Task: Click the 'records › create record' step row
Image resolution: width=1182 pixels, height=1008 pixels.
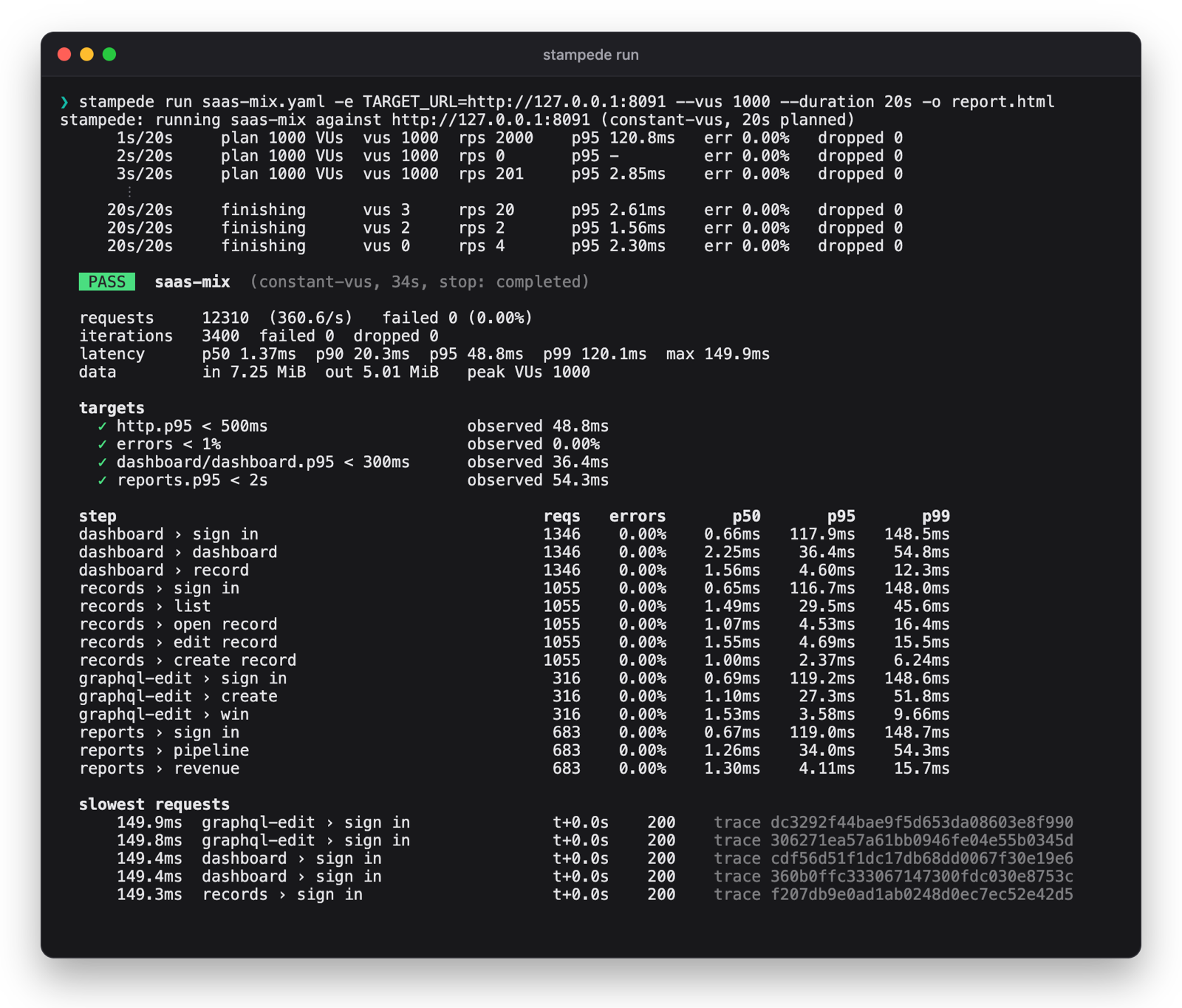Action: click(x=514, y=660)
